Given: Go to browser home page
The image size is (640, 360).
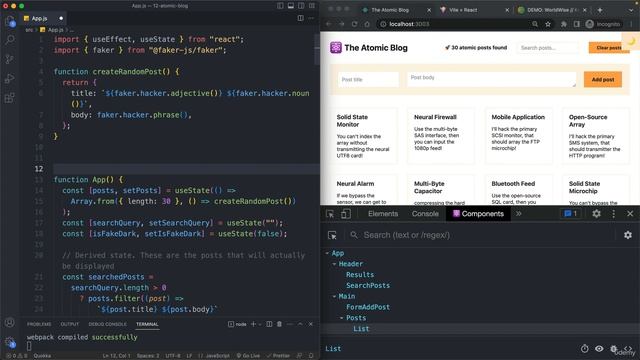Looking at the screenshot, I should coord(367,24).
